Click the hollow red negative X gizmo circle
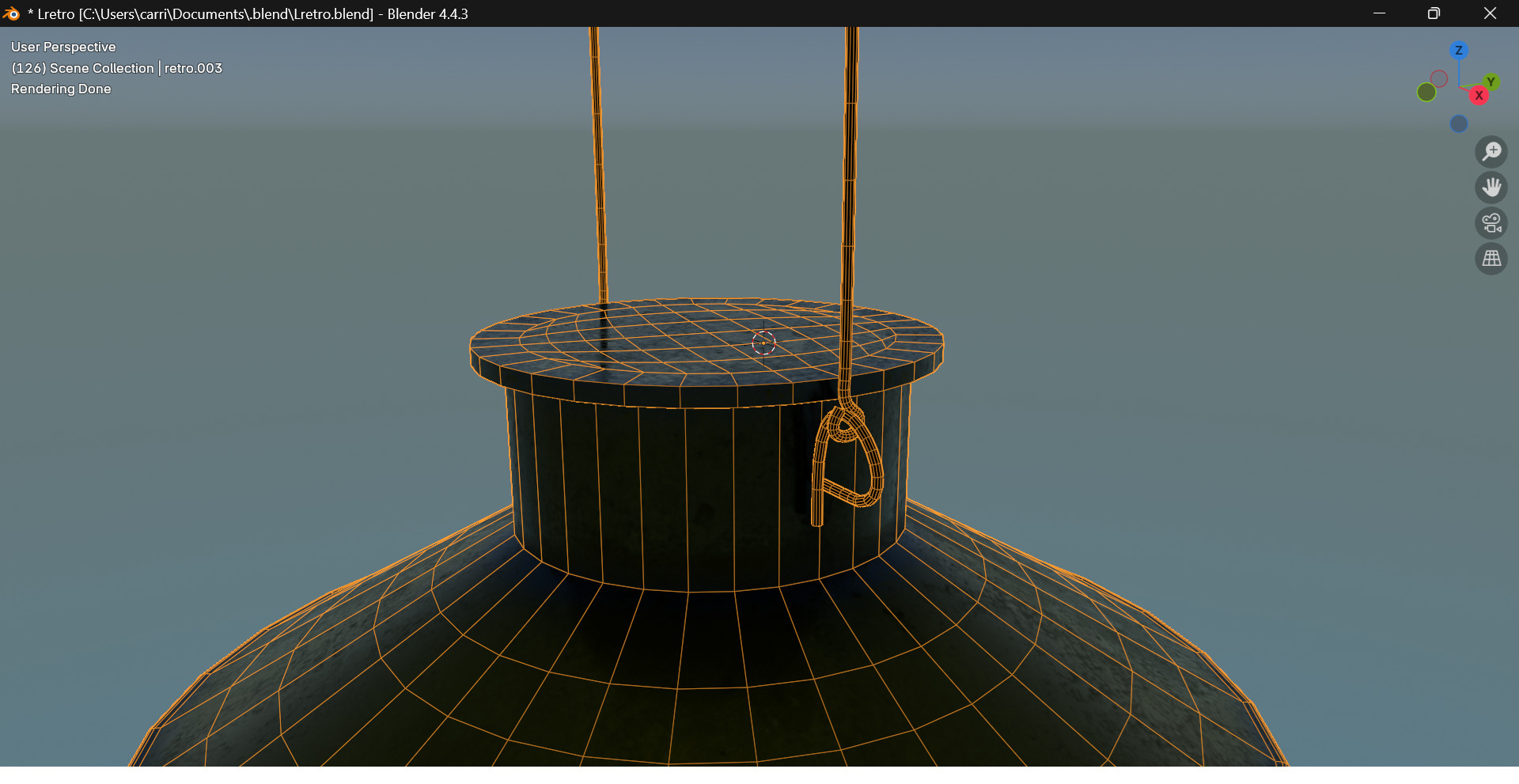The width and height of the screenshot is (1519, 784). tap(1439, 78)
